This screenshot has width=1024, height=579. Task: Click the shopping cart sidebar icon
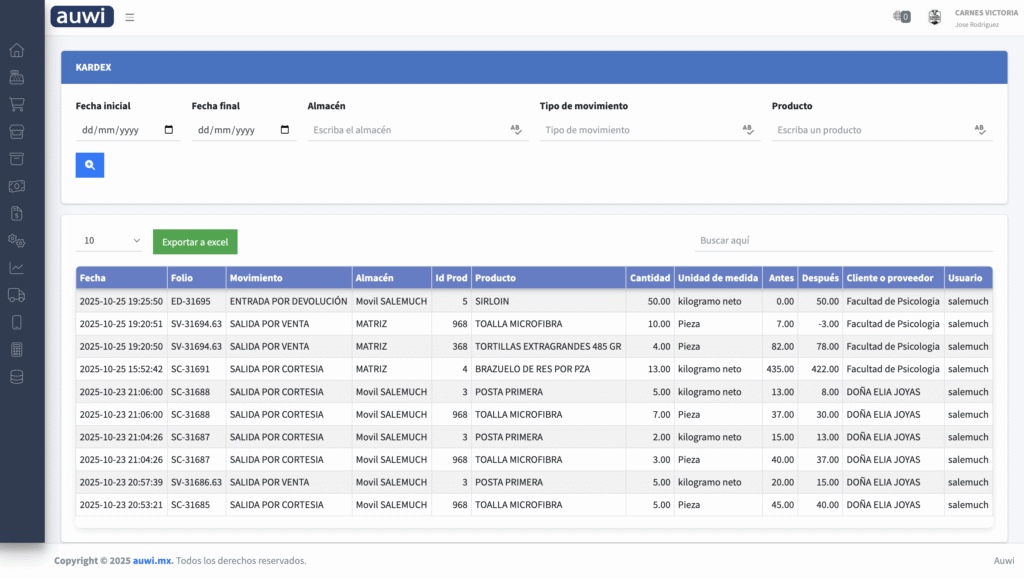16,104
